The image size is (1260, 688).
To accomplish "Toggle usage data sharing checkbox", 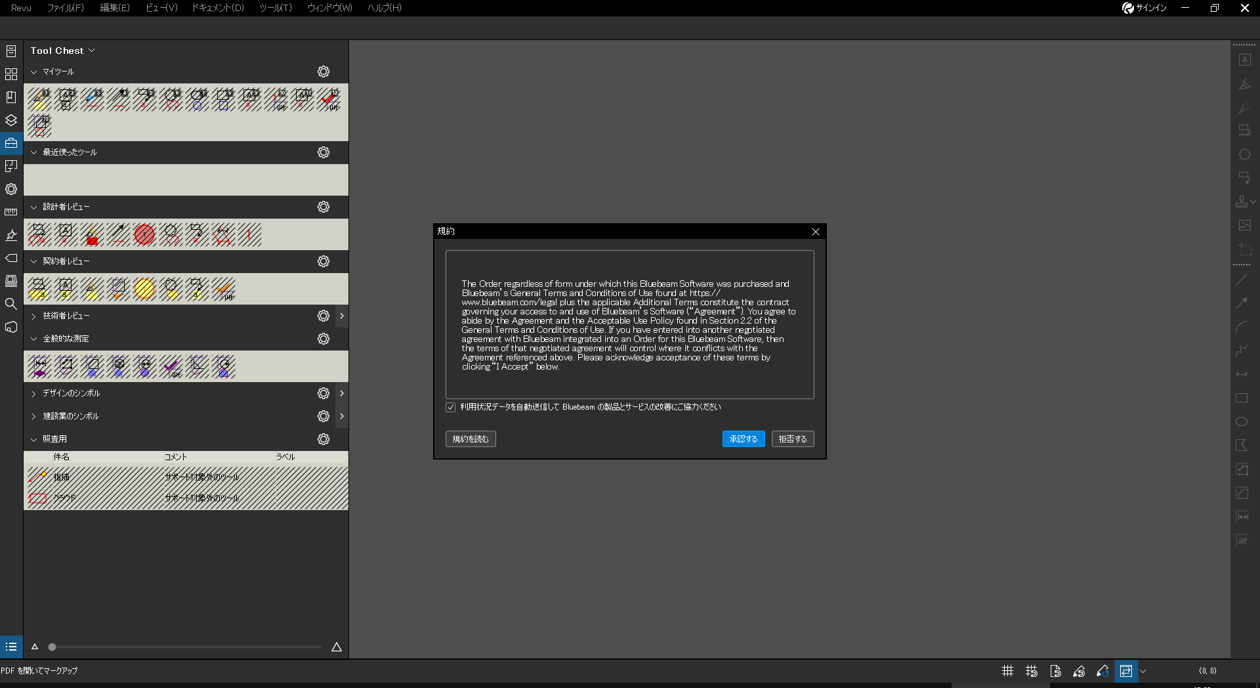I will pyautogui.click(x=450, y=408).
